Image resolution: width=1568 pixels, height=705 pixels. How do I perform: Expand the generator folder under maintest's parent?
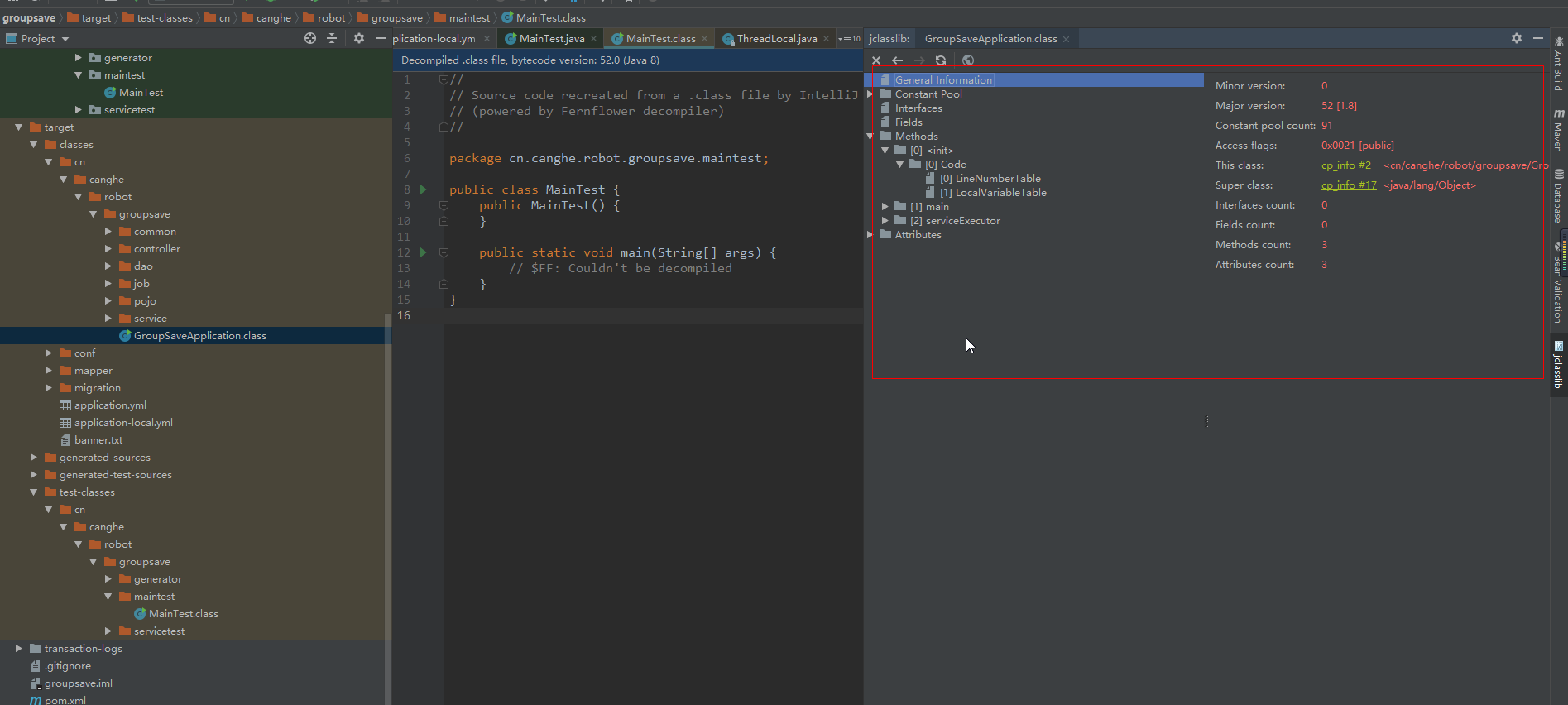79,58
